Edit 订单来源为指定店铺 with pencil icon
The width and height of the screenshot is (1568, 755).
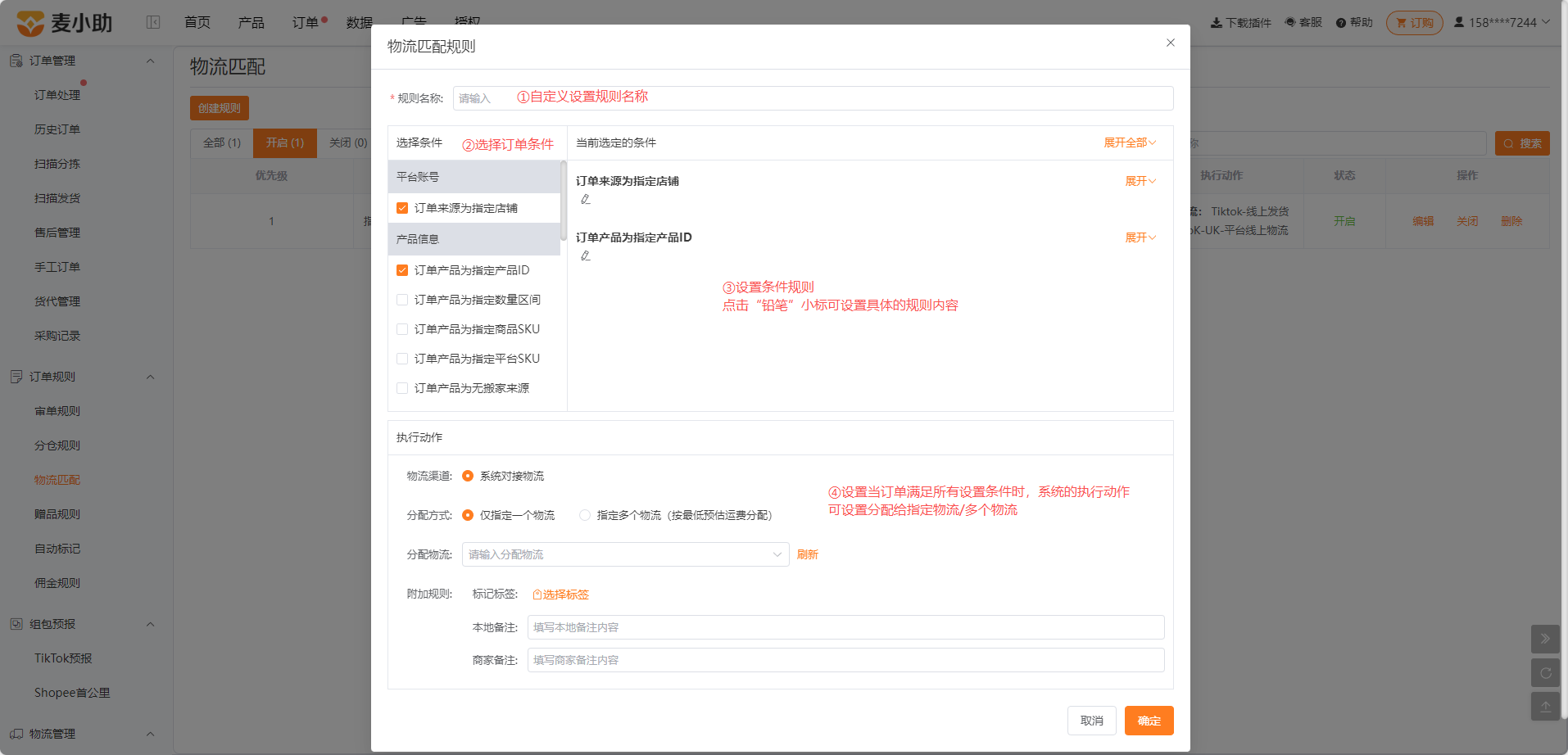click(586, 199)
